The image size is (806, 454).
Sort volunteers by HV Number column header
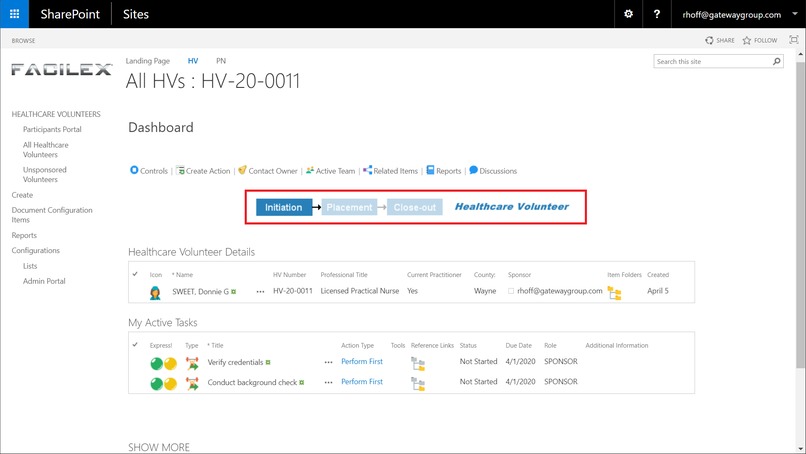289,275
